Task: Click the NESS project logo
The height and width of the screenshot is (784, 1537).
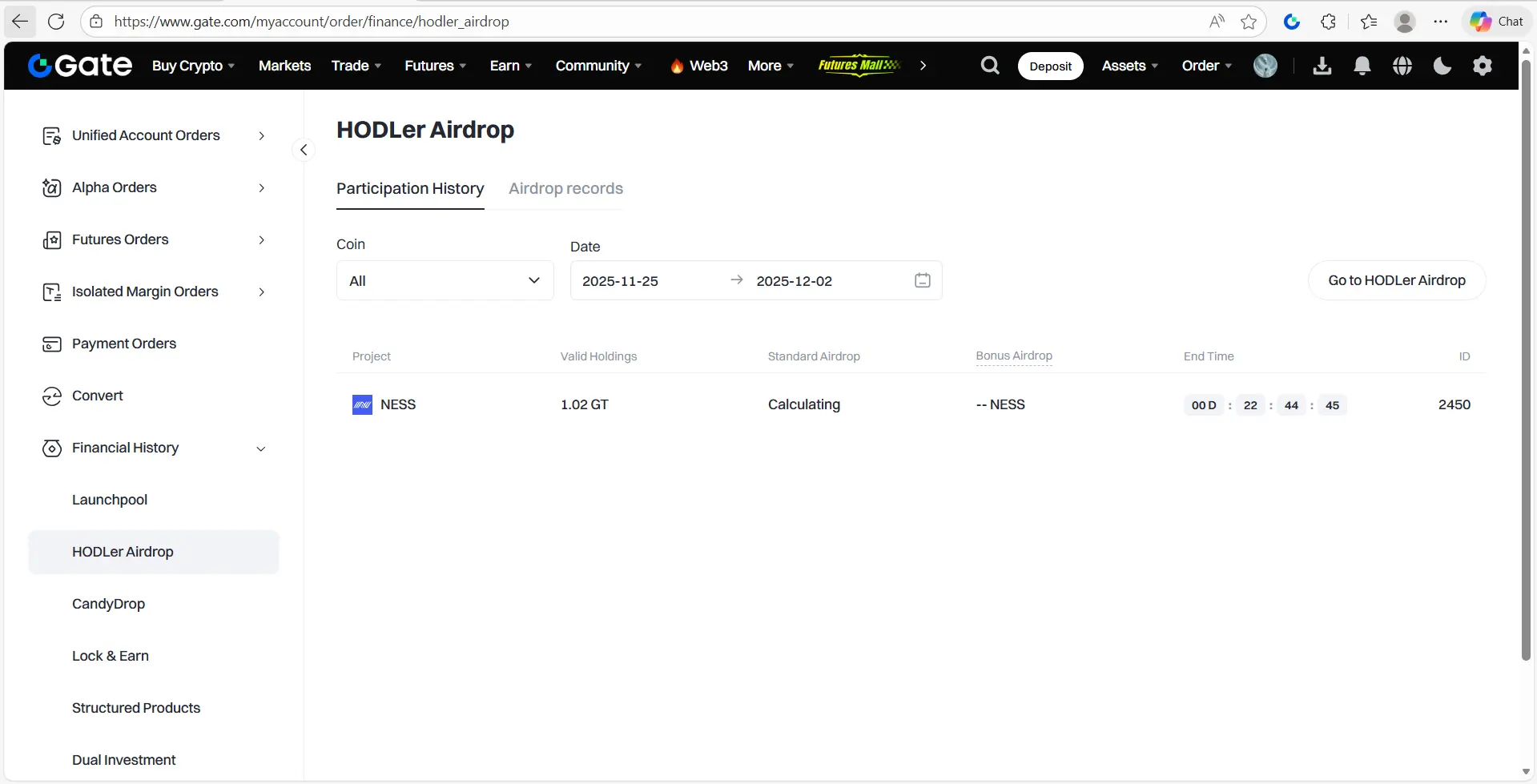Action: point(362,405)
